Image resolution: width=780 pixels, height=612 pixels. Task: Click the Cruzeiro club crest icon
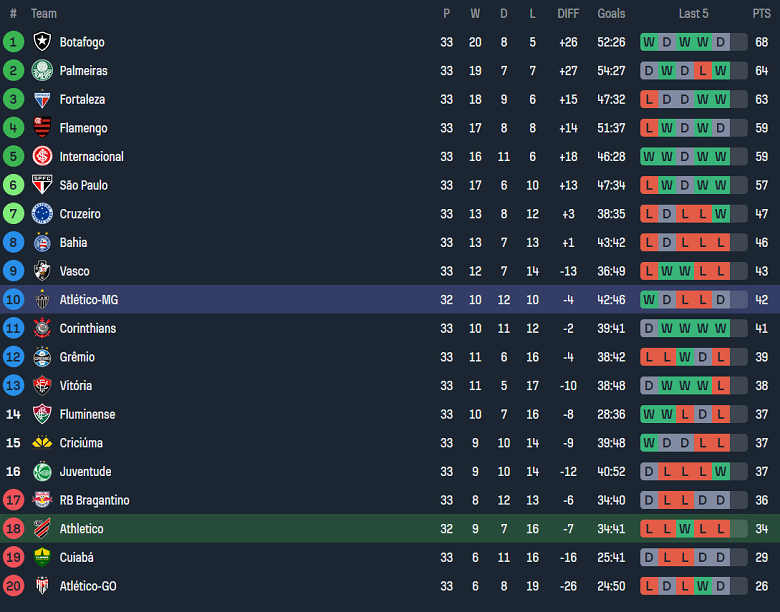(x=42, y=214)
